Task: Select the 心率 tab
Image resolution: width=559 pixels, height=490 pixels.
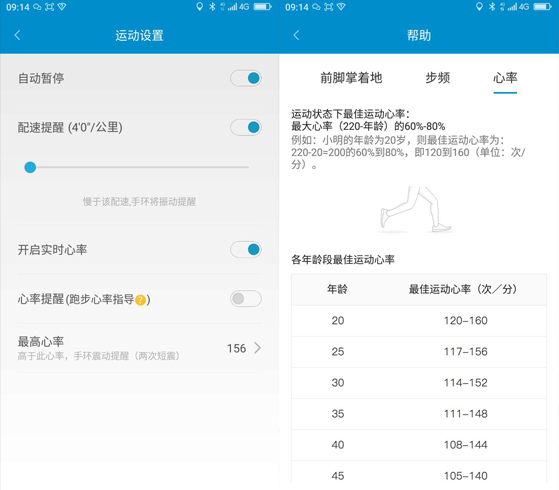Action: 505,78
